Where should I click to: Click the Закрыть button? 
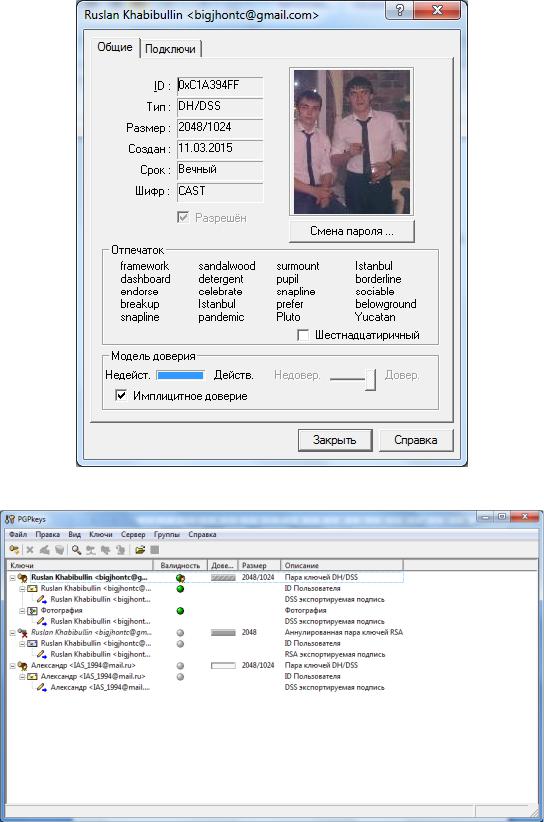pyautogui.click(x=335, y=440)
